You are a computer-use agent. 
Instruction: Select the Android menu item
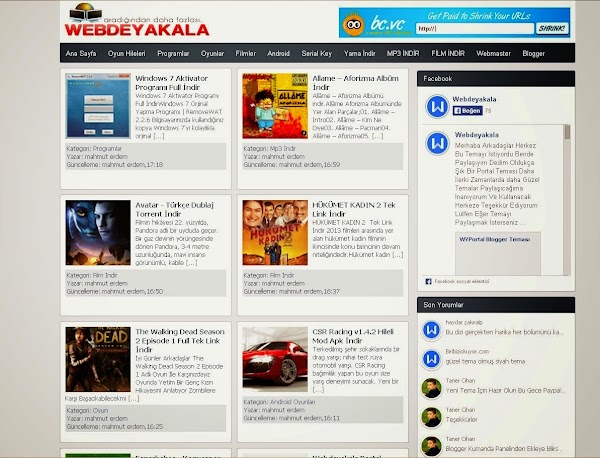[278, 54]
